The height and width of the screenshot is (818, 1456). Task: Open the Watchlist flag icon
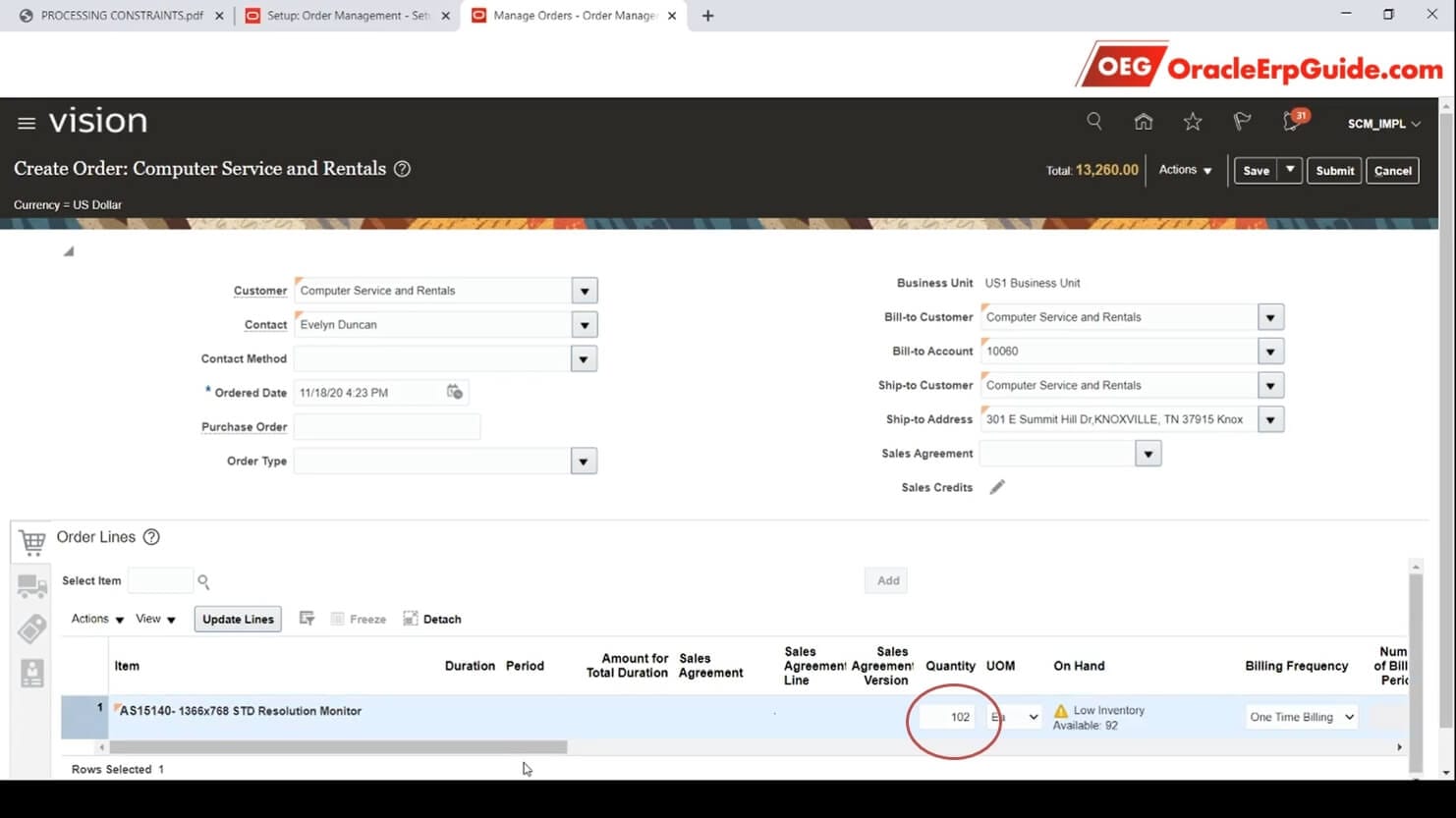point(1242,122)
